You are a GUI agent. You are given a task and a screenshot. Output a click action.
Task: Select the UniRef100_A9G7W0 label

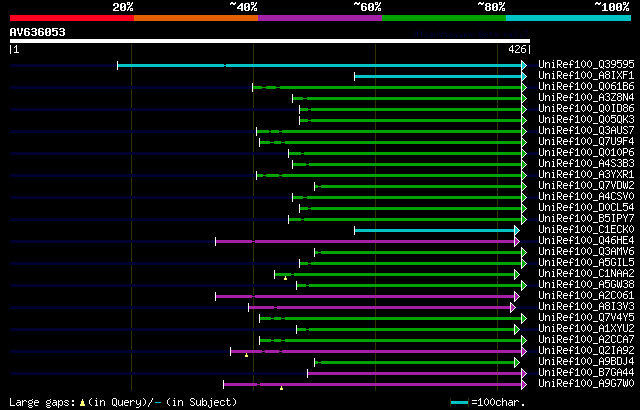tap(586, 384)
